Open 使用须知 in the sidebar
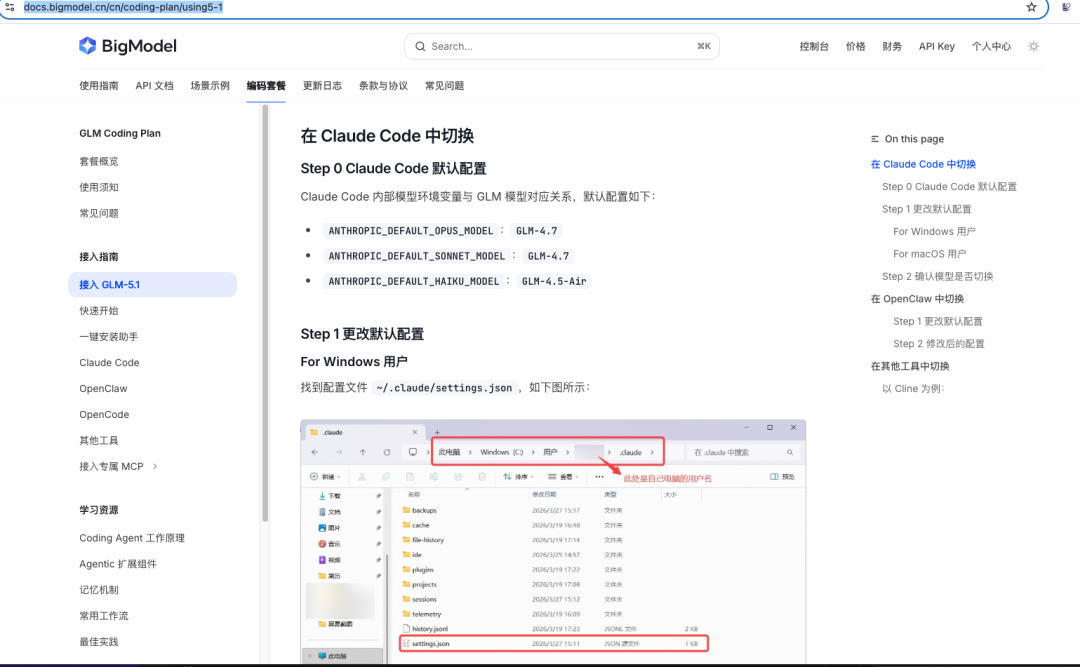The image size is (1080, 667). point(98,187)
